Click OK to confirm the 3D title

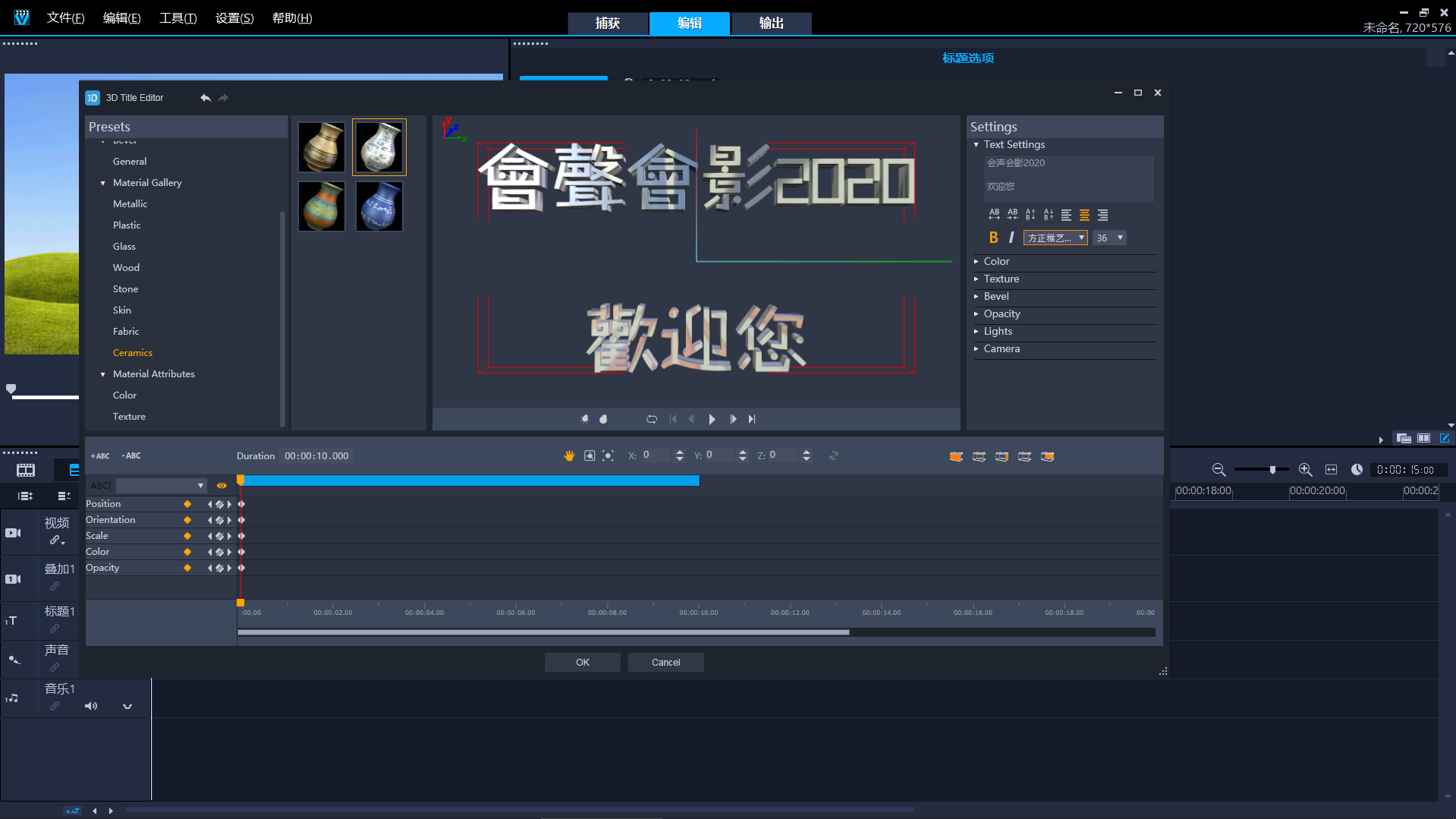click(x=583, y=663)
